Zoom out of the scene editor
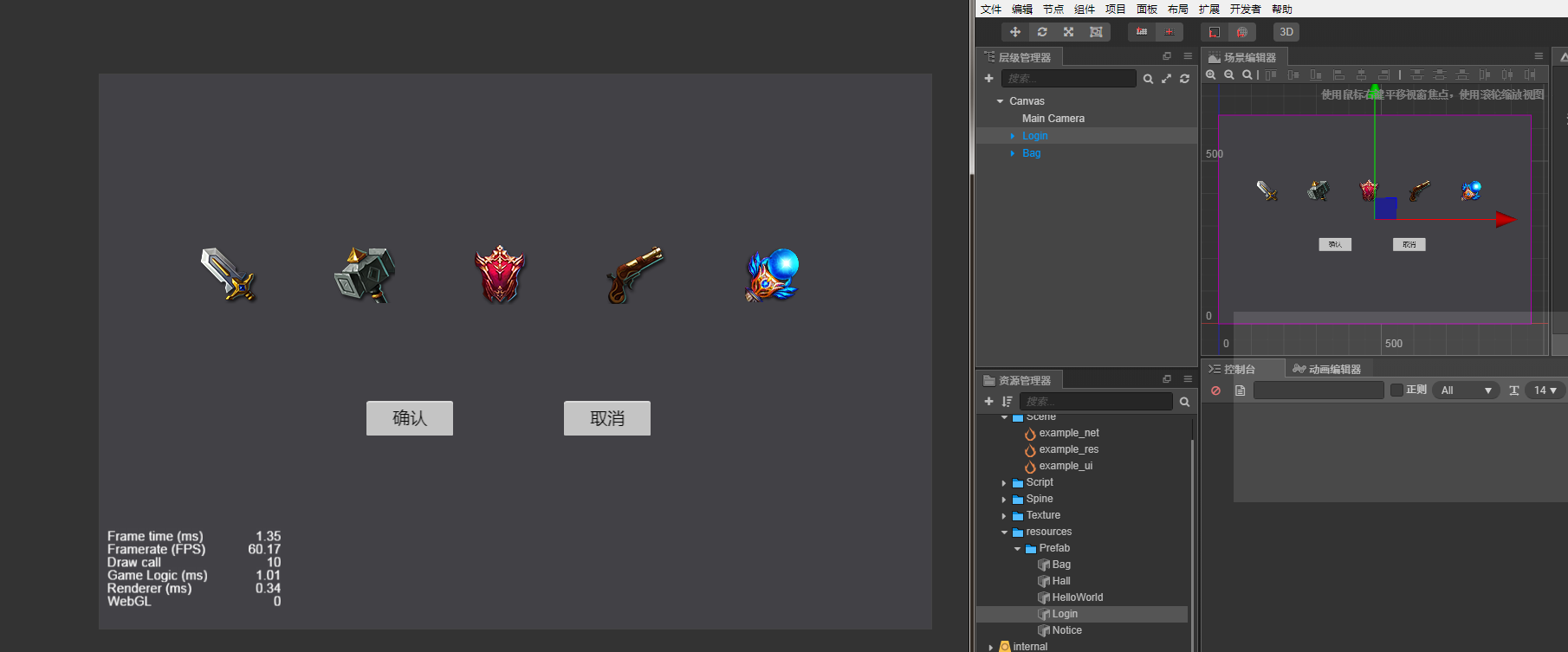 [1229, 75]
